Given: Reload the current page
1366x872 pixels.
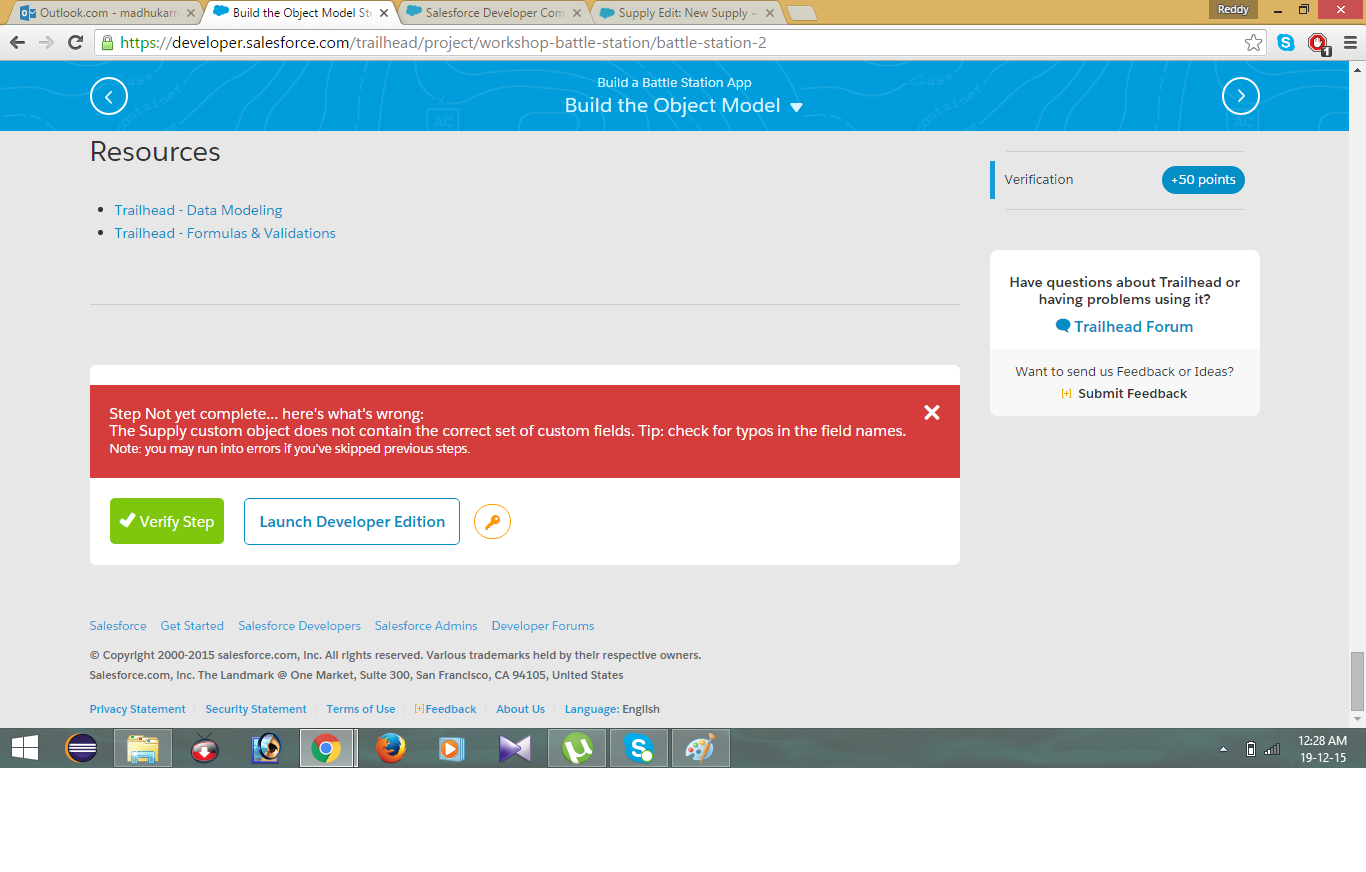Looking at the screenshot, I should click(75, 43).
